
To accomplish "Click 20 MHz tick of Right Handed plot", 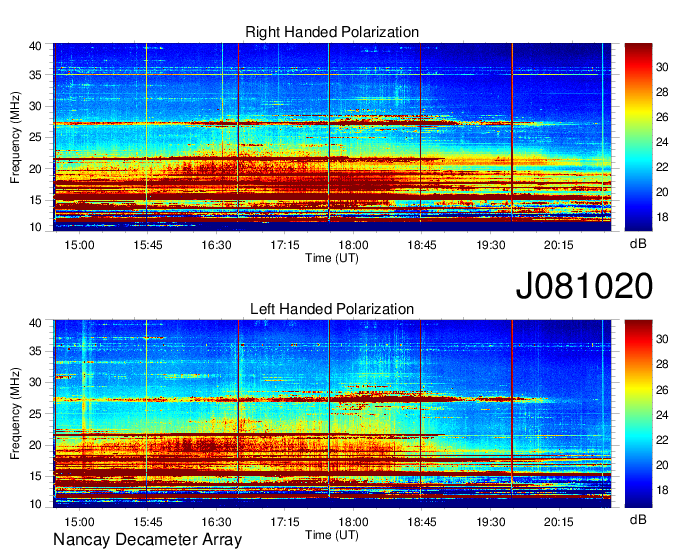I will pyautogui.click(x=36, y=169).
